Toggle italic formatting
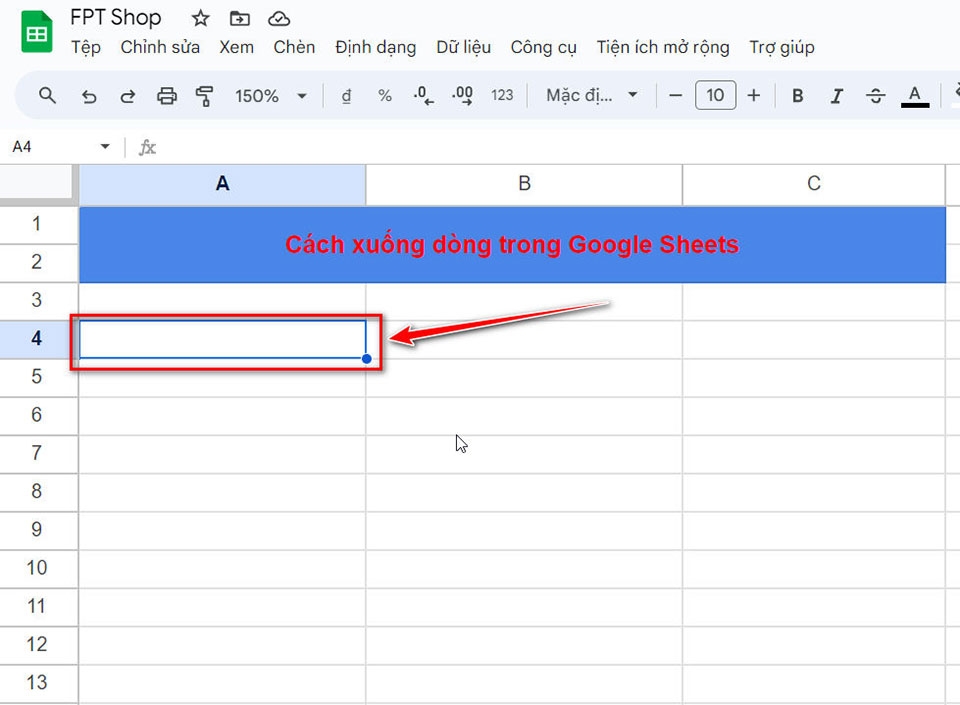960x705 pixels. (836, 95)
